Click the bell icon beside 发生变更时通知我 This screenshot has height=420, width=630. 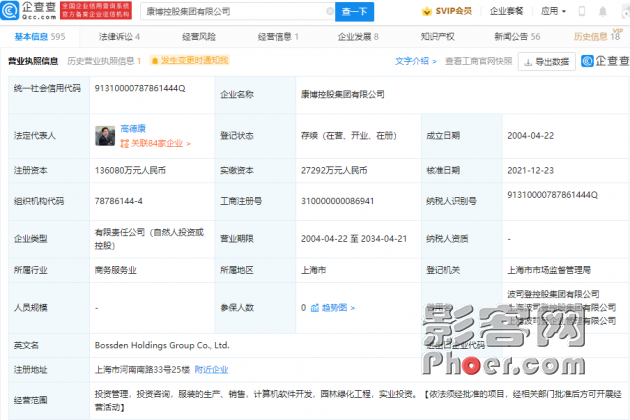(x=155, y=61)
